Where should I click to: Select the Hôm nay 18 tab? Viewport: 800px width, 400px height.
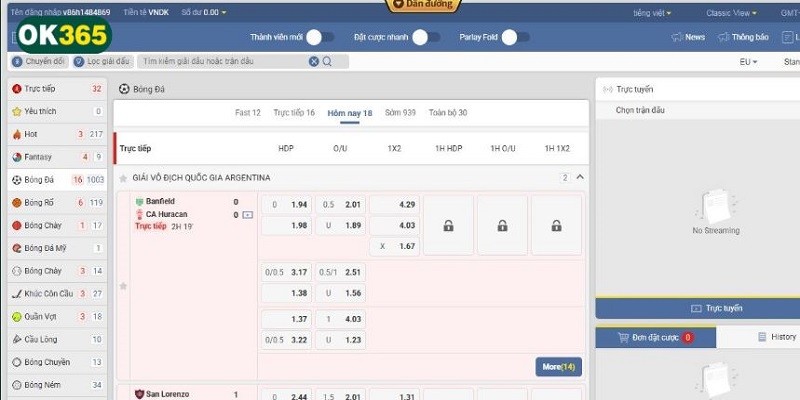tap(349, 113)
